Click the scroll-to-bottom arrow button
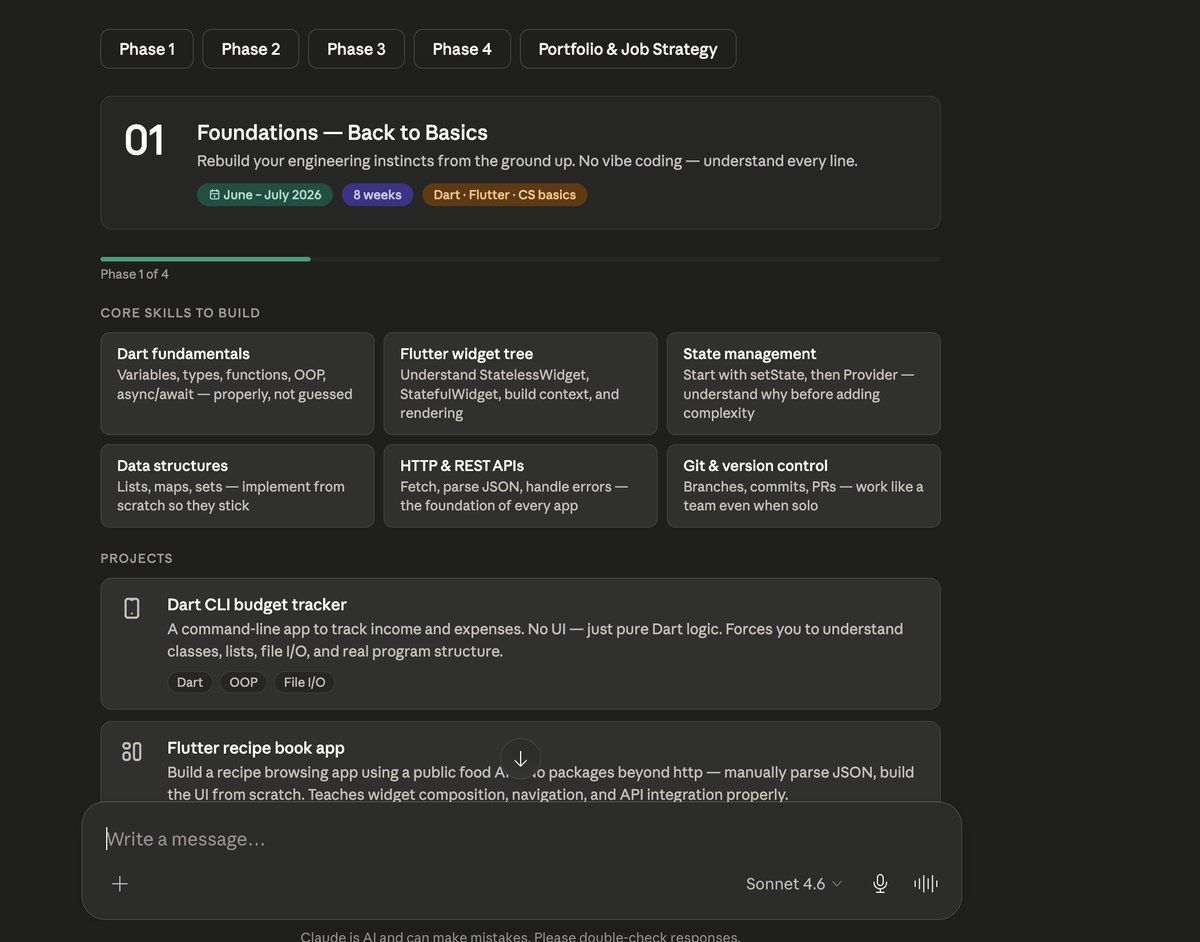 coord(520,759)
